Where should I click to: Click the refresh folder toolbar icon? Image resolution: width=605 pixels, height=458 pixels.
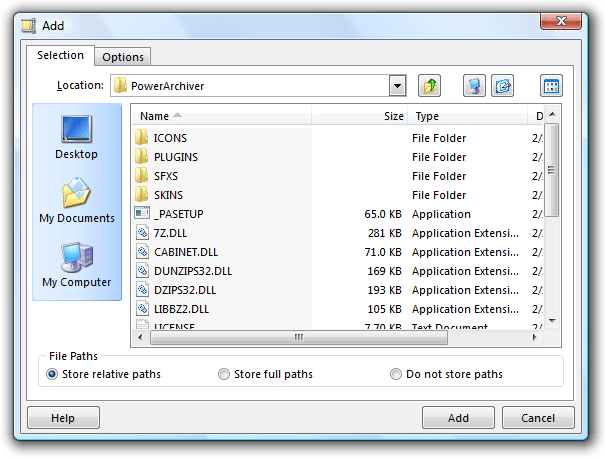(x=502, y=86)
